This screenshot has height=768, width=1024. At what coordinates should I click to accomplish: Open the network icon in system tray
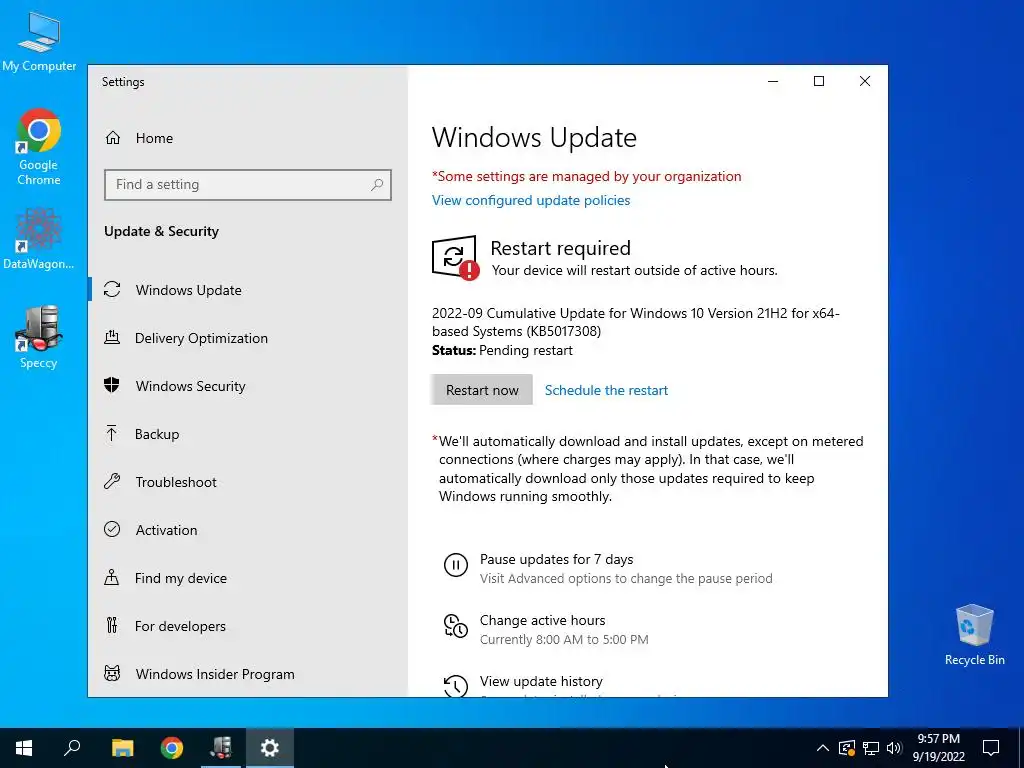(871, 748)
